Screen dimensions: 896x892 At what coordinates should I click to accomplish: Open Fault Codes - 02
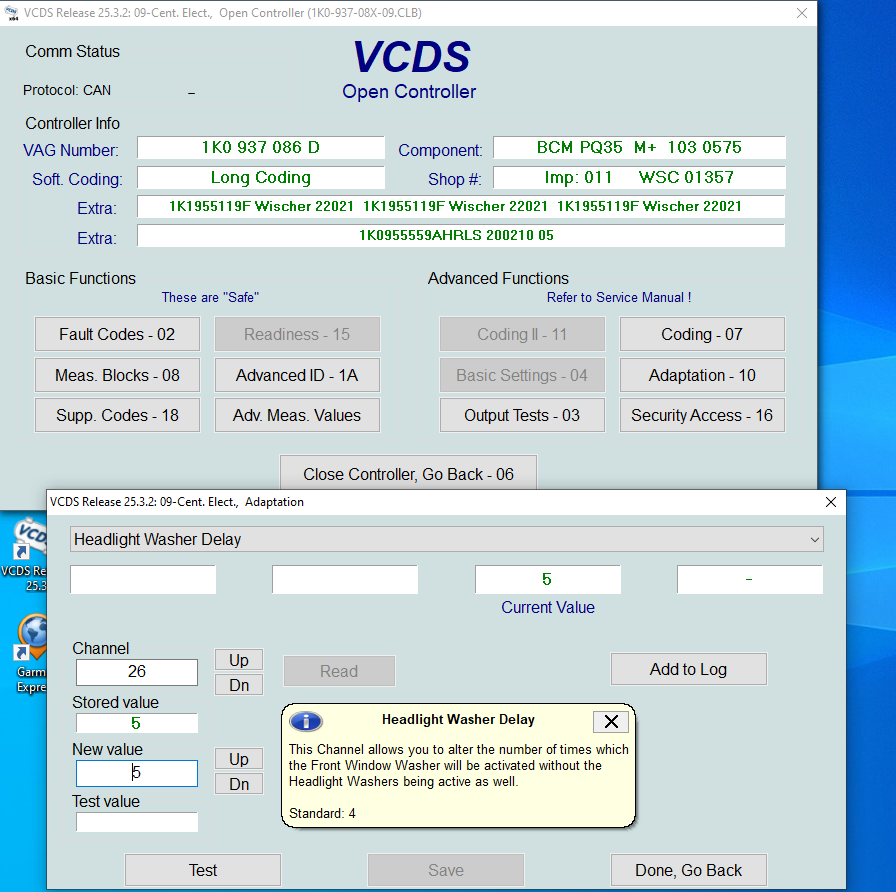117,334
